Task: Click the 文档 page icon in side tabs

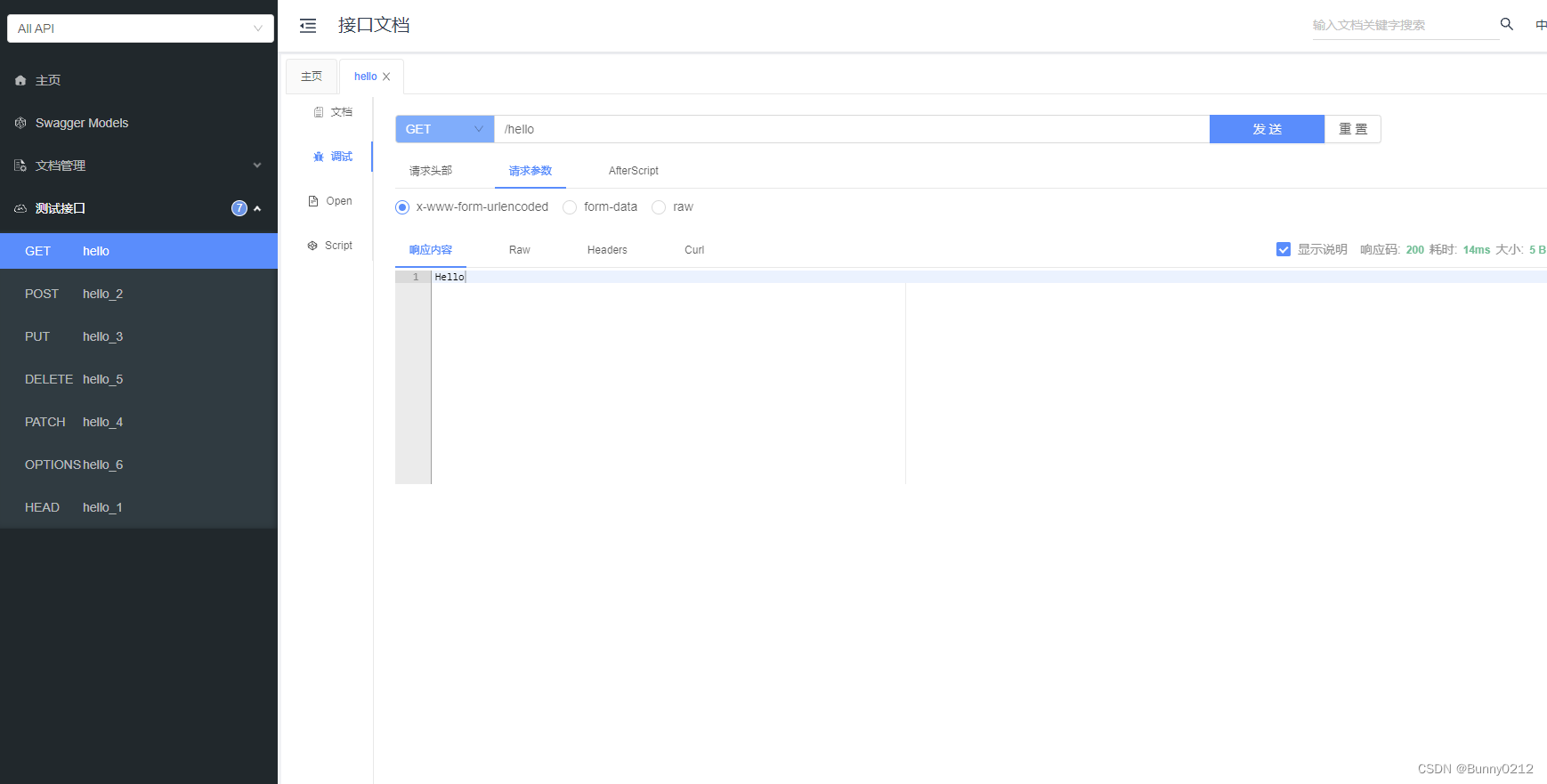Action: coord(319,112)
